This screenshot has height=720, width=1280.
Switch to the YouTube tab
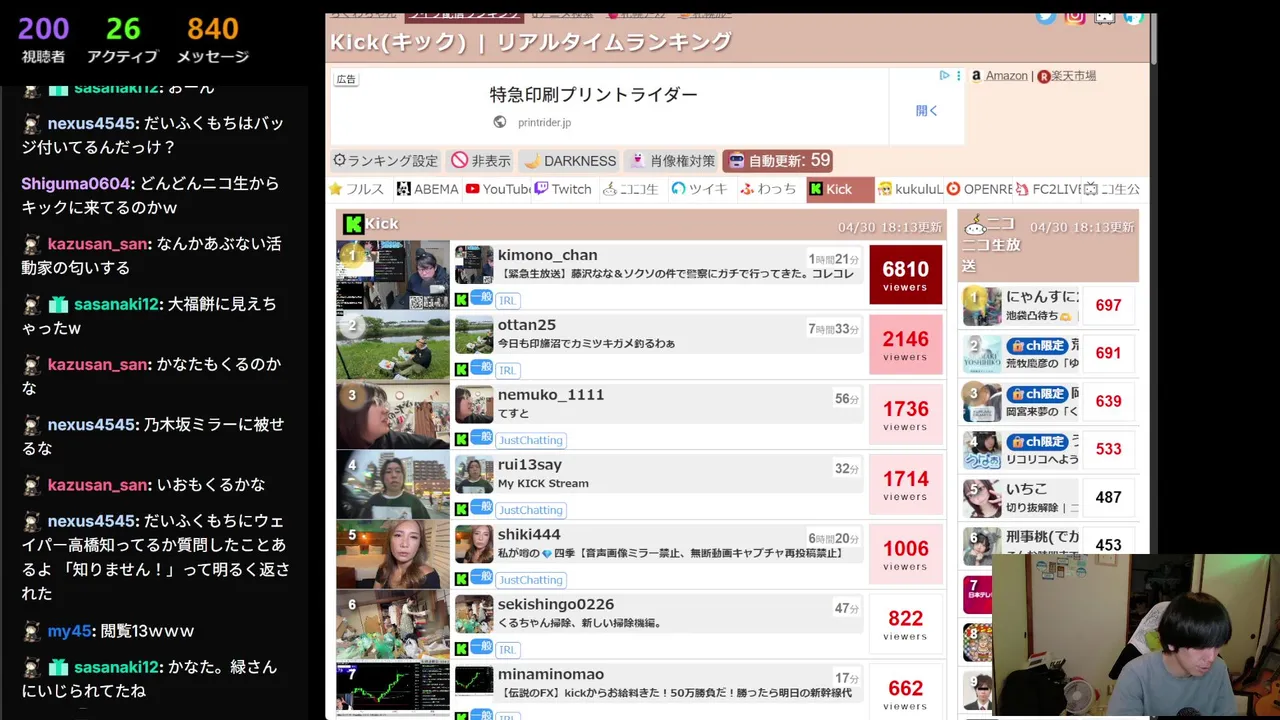point(498,189)
